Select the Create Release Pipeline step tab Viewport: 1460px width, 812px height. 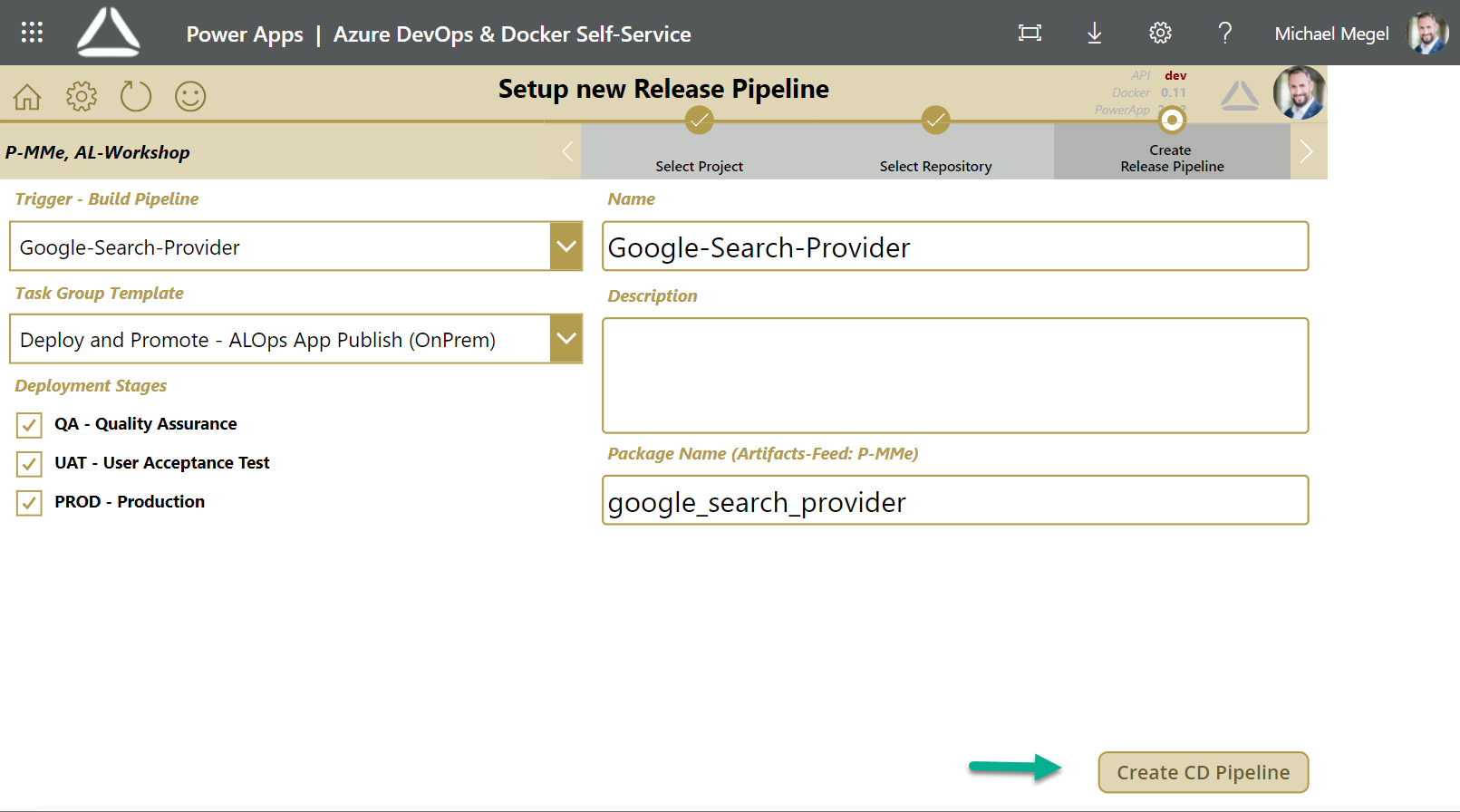click(x=1172, y=151)
